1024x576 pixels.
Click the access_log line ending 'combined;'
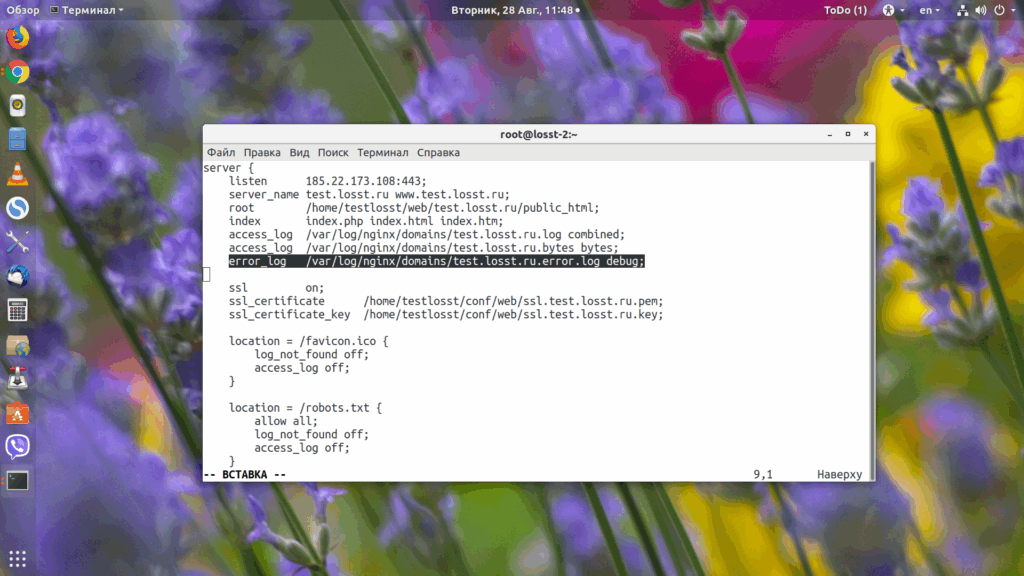426,234
